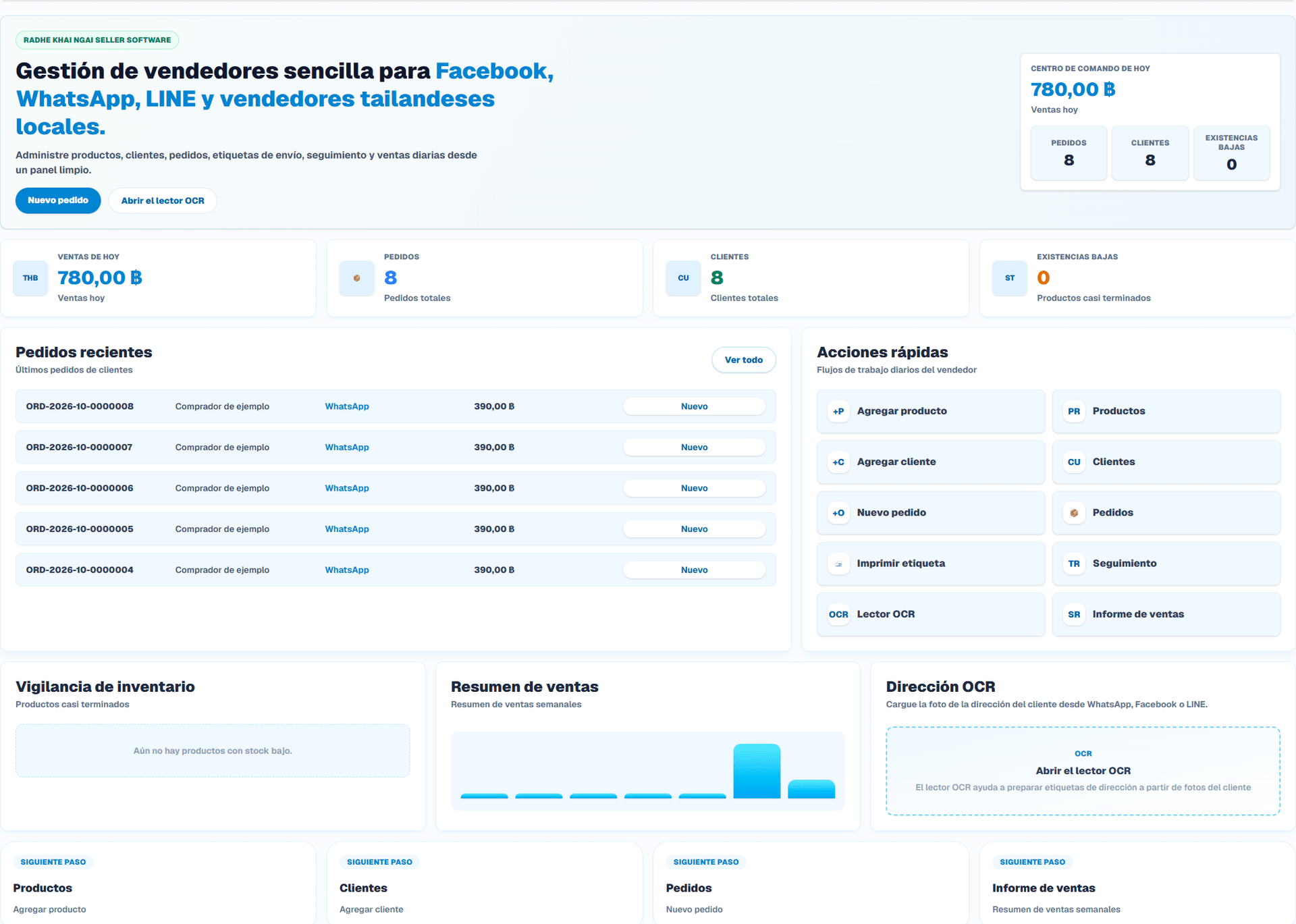Click the +O Nuevo pedido icon
This screenshot has height=924, width=1296.
tap(838, 513)
